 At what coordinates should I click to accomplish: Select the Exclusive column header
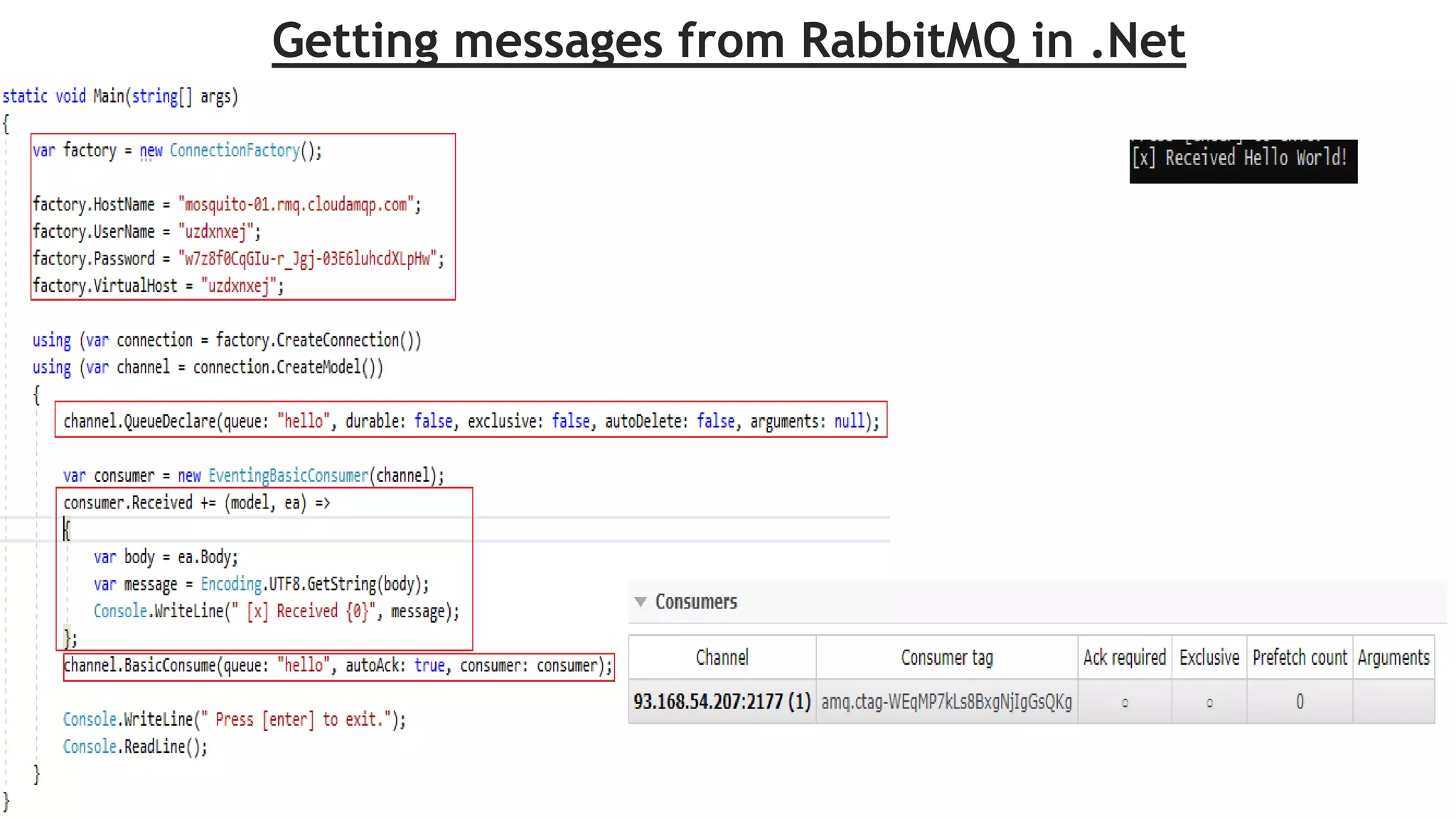1209,658
